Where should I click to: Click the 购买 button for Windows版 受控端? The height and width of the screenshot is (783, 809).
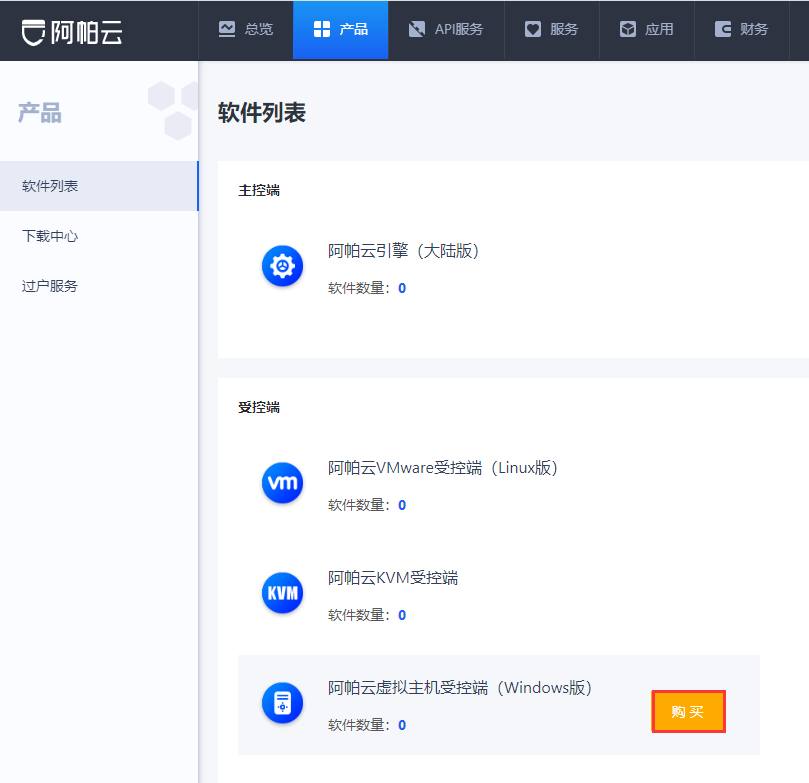pyautogui.click(x=688, y=711)
